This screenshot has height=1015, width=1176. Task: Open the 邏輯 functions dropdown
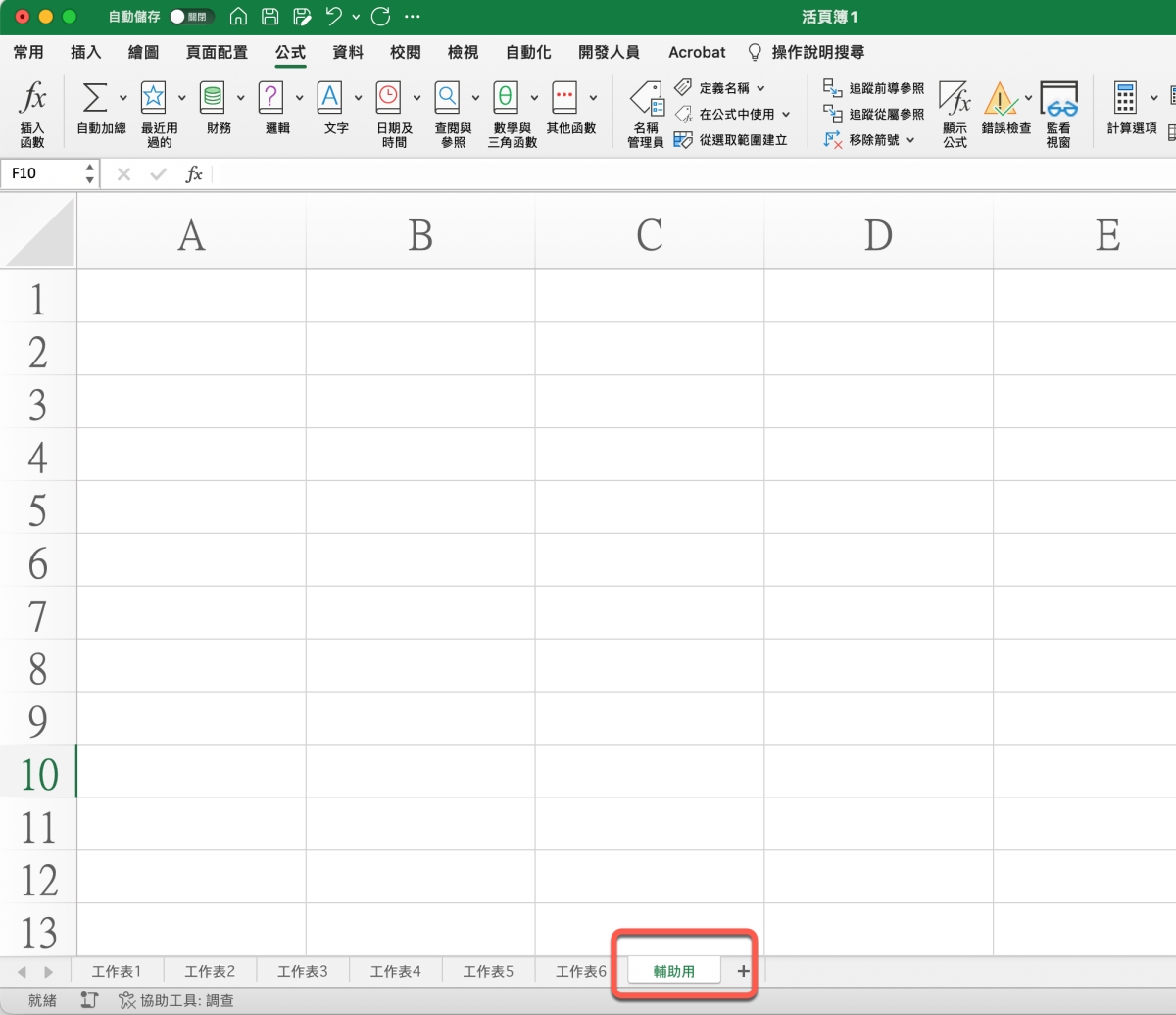click(x=300, y=97)
